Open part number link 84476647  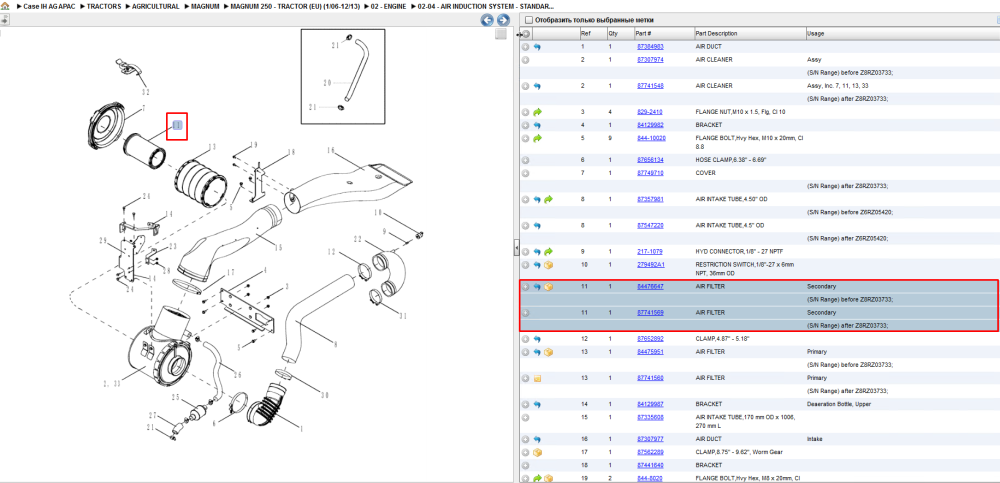click(650, 287)
